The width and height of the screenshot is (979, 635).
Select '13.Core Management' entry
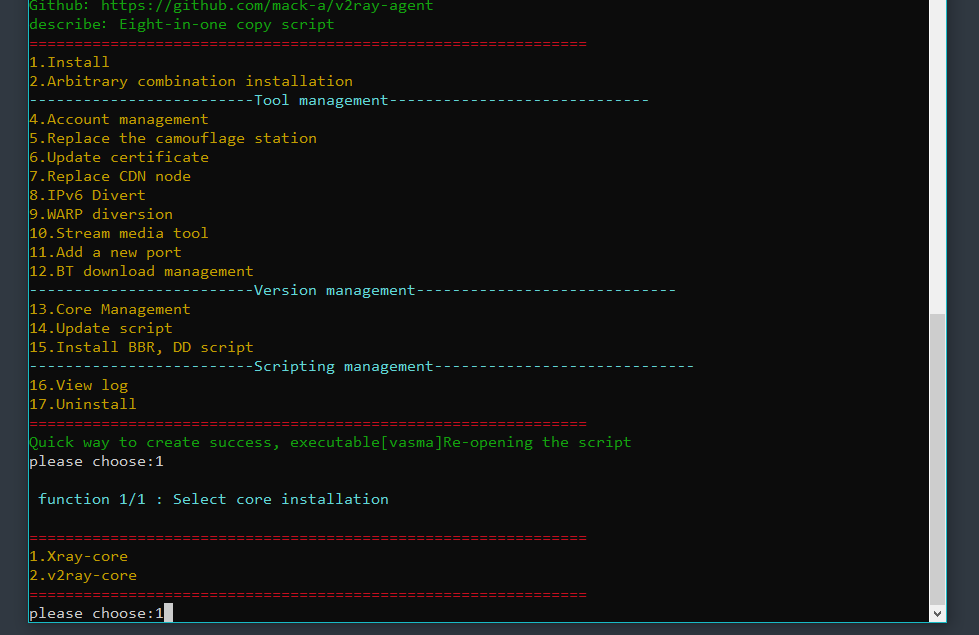[110, 309]
